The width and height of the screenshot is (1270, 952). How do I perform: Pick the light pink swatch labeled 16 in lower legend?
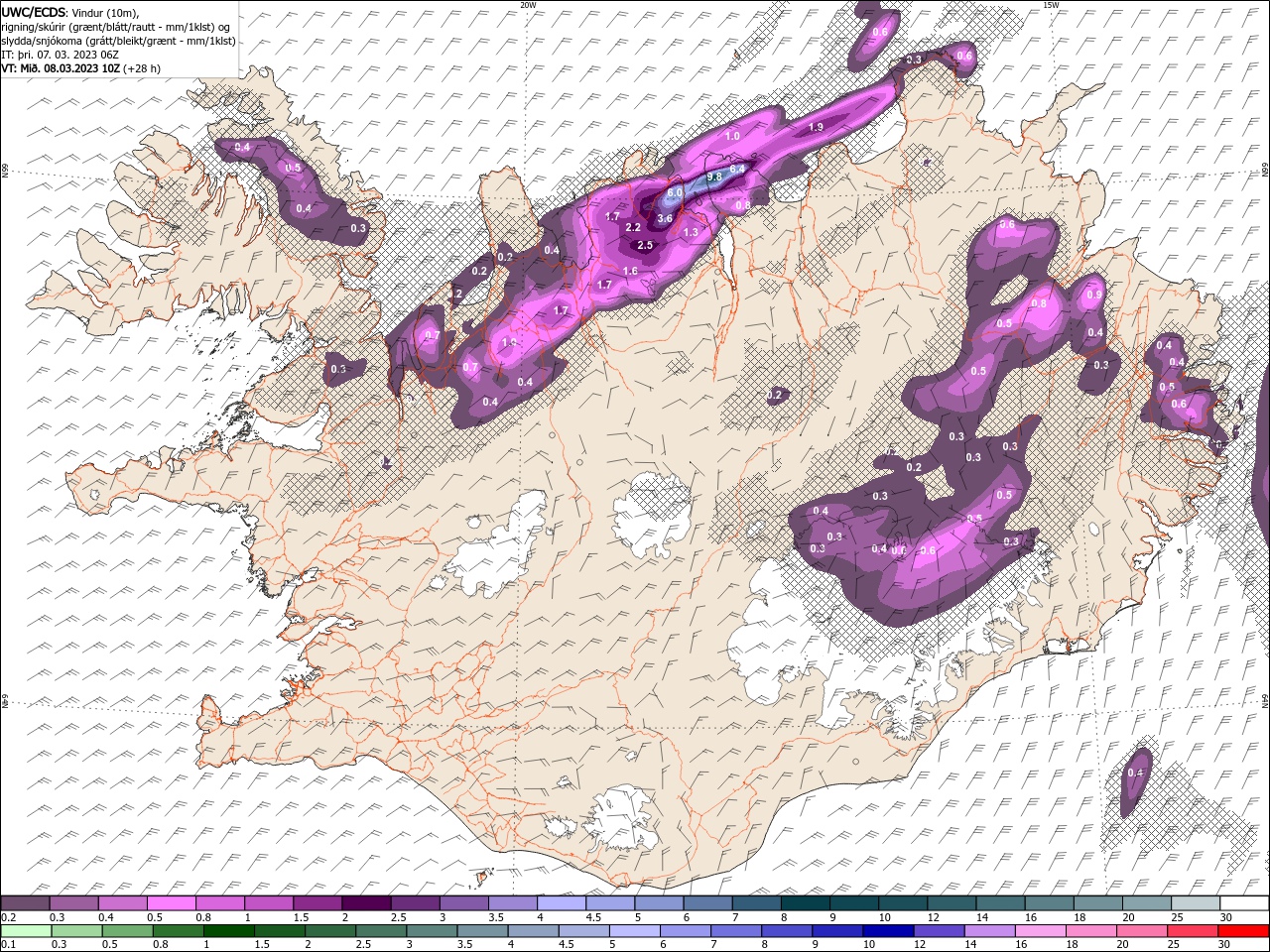[1040, 930]
